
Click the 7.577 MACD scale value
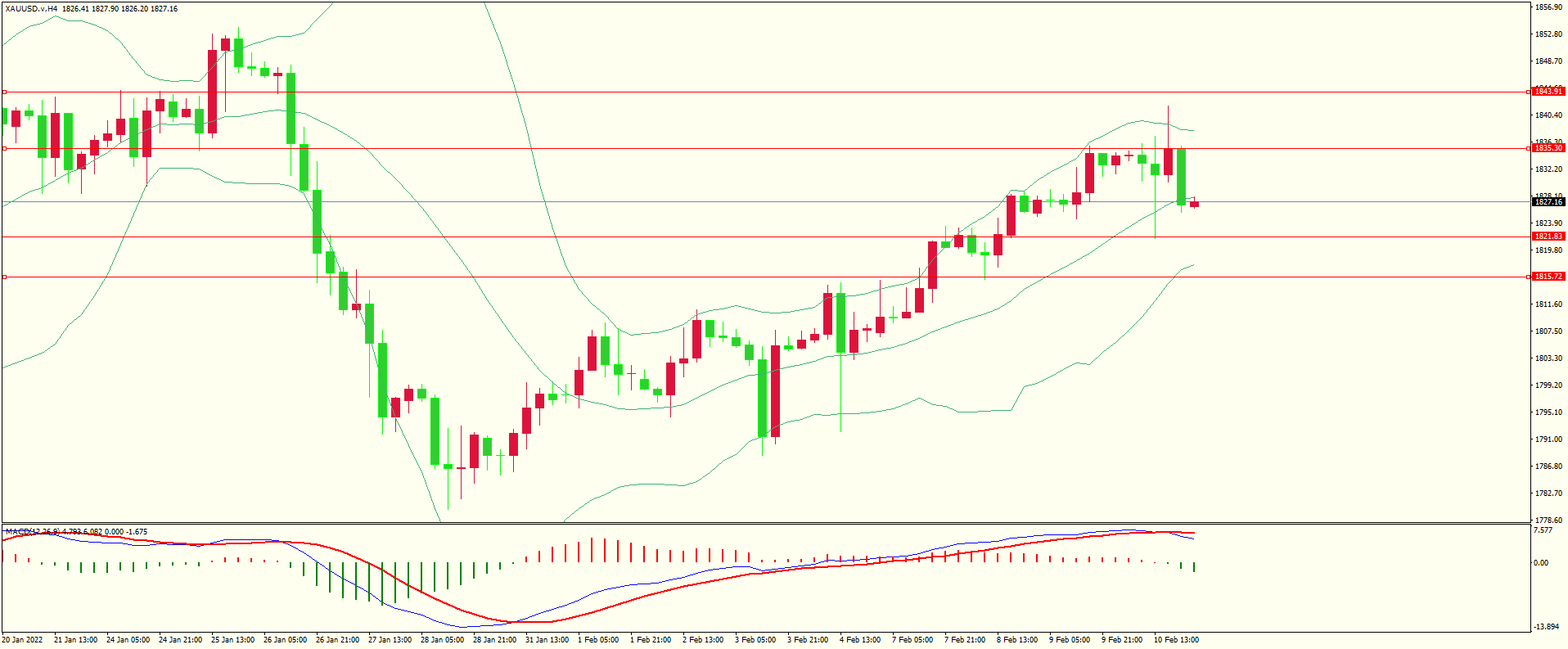tap(1543, 530)
